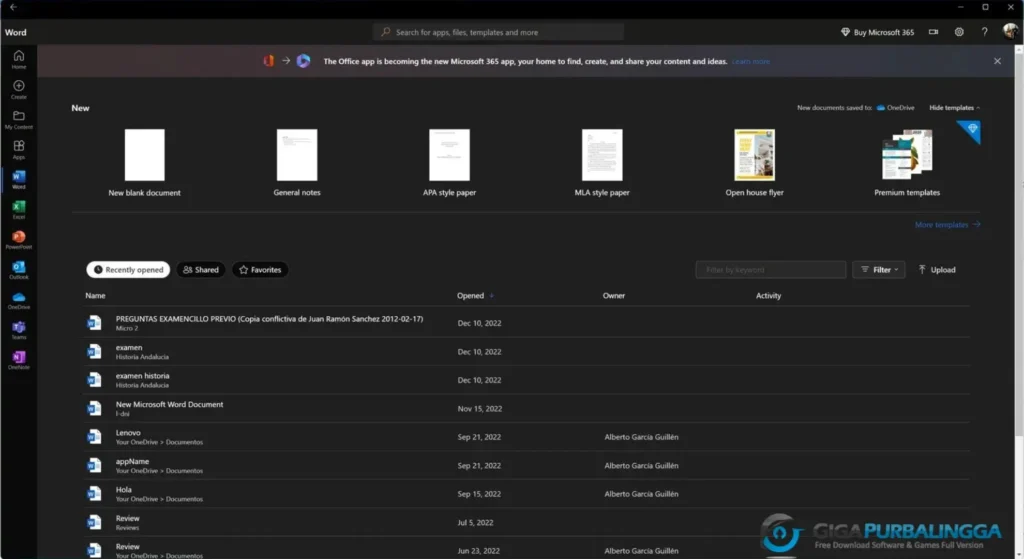Click the back arrow at top left

[13, 7]
